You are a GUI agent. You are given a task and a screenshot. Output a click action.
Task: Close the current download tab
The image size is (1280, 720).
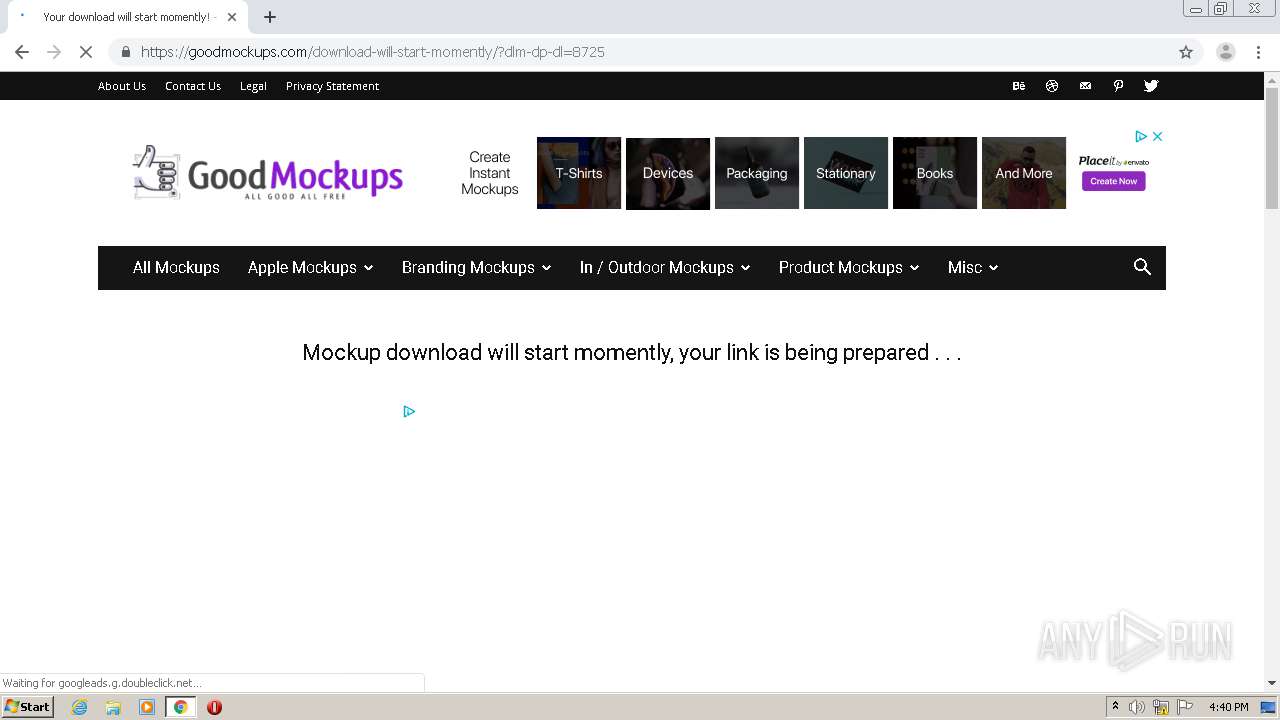coord(232,17)
